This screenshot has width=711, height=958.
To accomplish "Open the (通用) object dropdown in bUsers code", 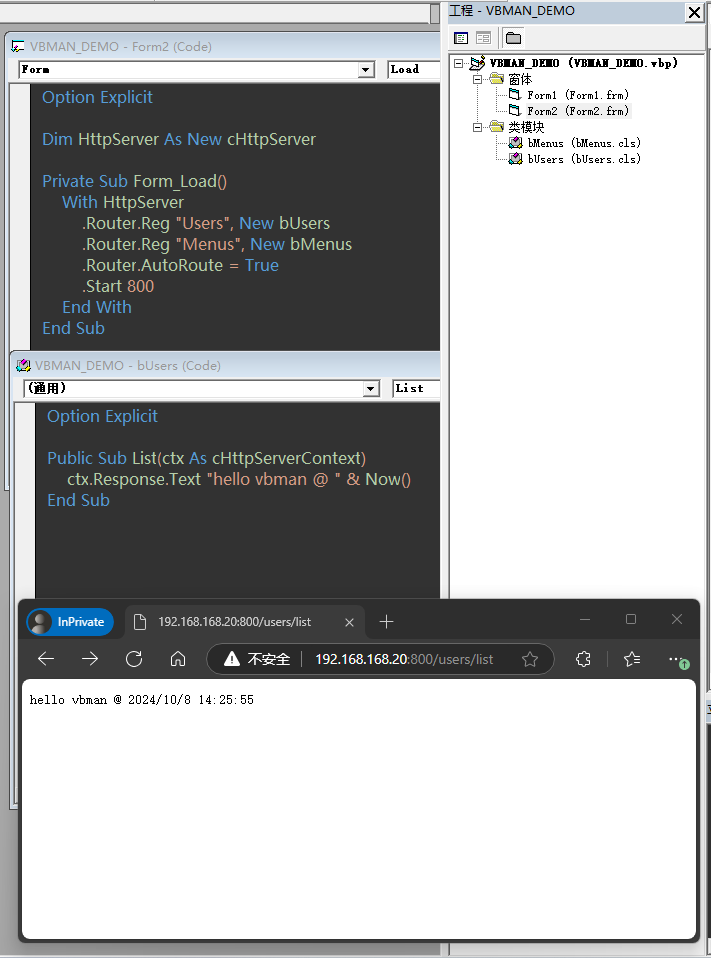I will pos(371,389).
